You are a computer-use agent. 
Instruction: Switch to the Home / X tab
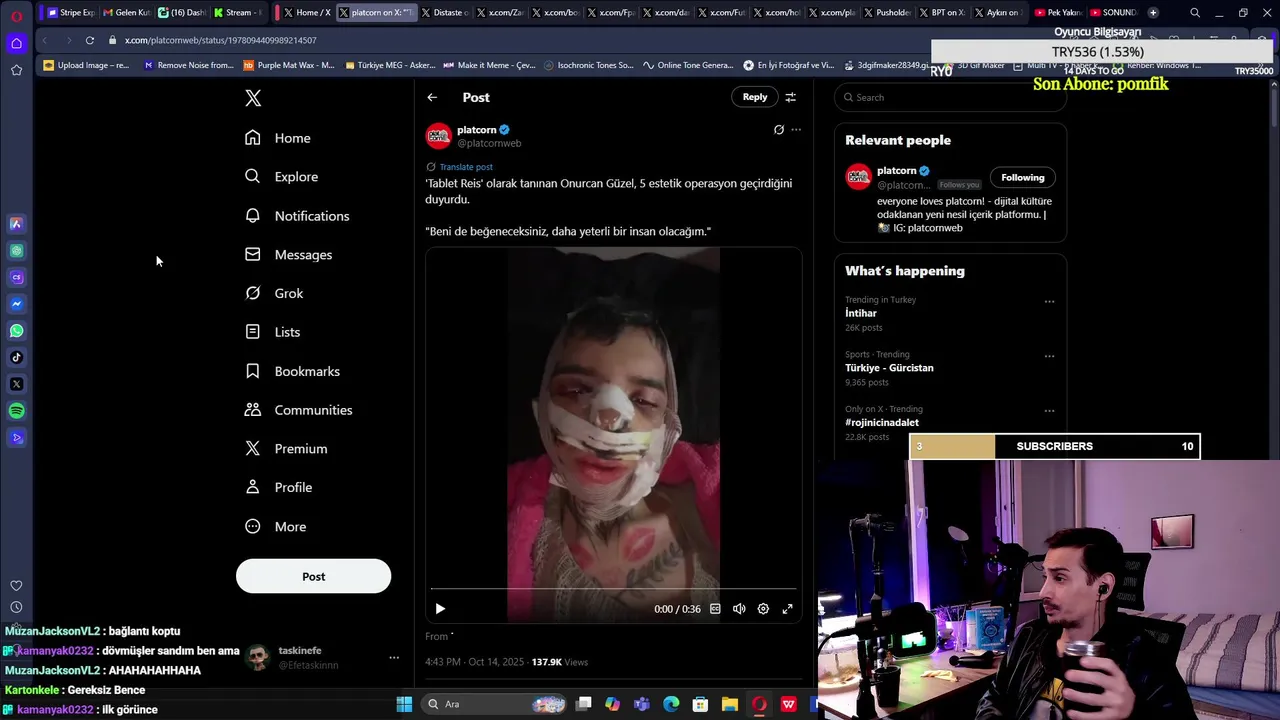(x=305, y=12)
